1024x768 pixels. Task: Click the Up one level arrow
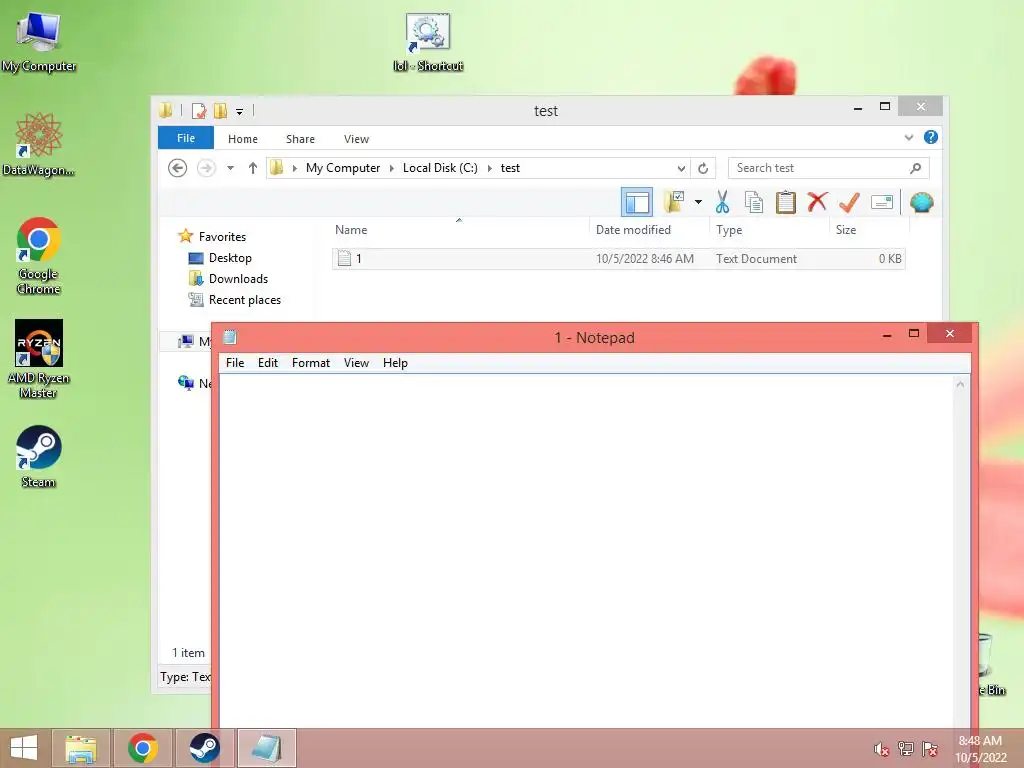253,168
